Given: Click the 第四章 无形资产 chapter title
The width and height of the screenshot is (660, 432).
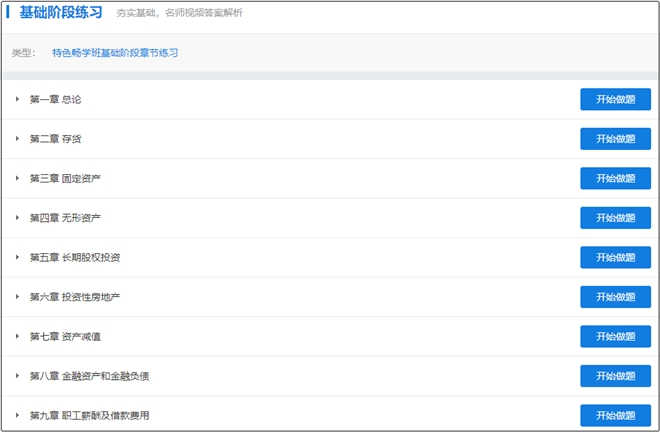Looking at the screenshot, I should click(65, 218).
